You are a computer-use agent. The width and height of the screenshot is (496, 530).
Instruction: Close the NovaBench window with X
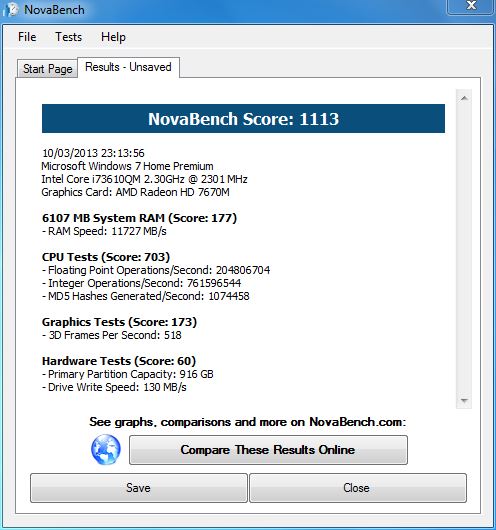[471, 6]
